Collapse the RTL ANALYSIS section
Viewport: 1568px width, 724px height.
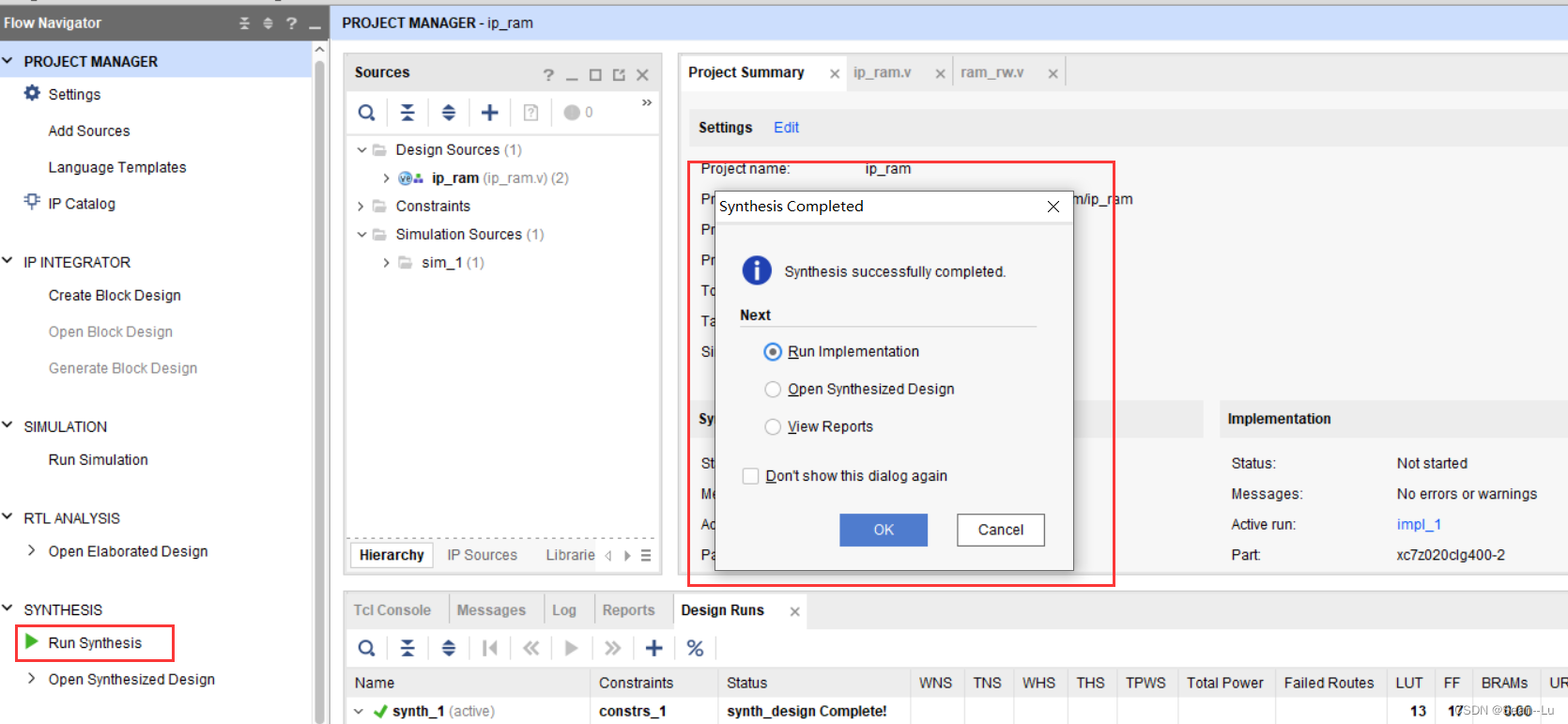pyautogui.click(x=8, y=516)
